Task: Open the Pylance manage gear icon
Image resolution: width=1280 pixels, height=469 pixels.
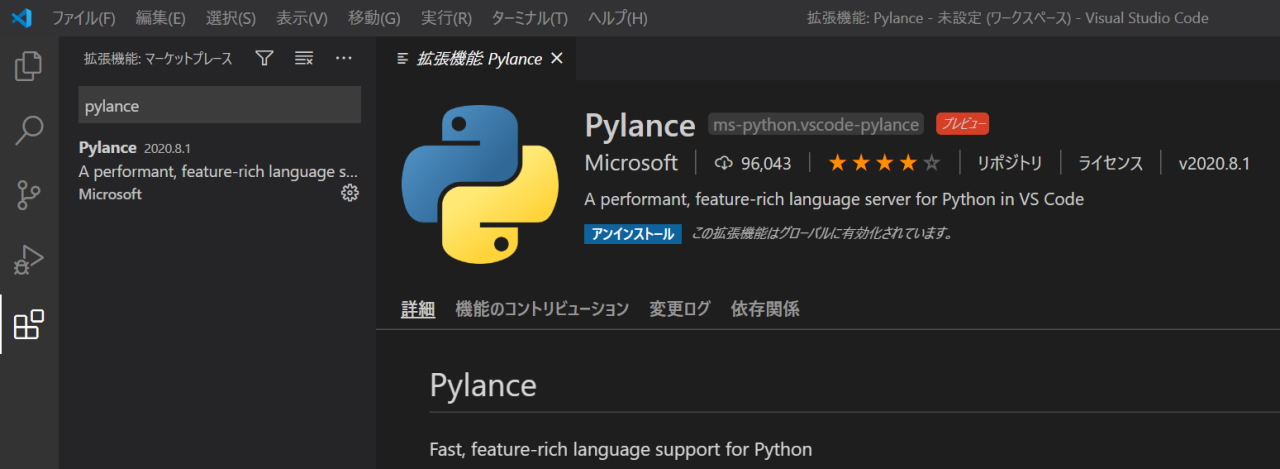Action: pyautogui.click(x=349, y=193)
